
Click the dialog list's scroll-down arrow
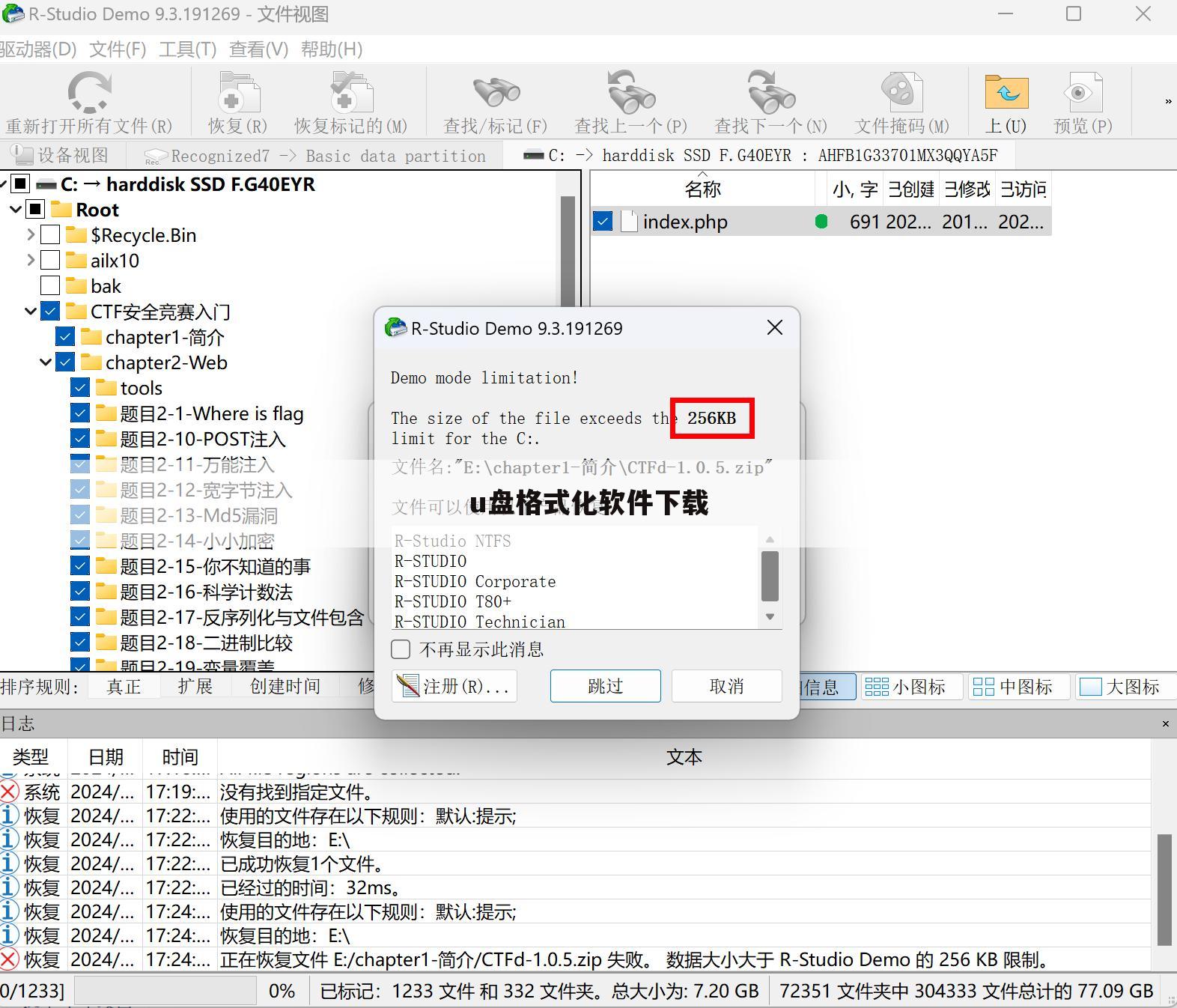pyautogui.click(x=770, y=617)
